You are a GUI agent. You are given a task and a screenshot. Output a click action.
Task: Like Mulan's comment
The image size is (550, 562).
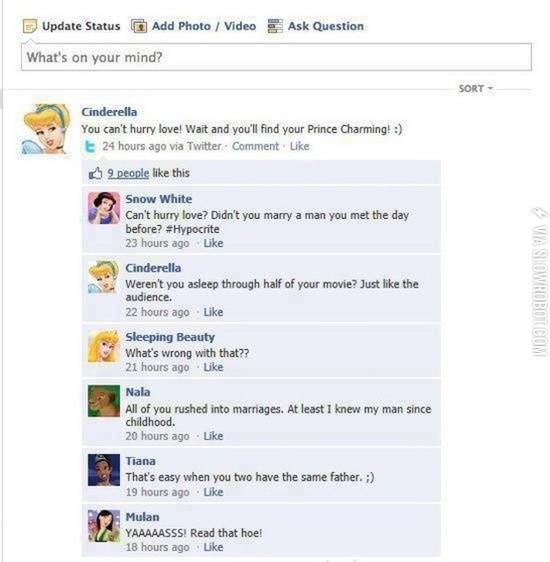213,547
